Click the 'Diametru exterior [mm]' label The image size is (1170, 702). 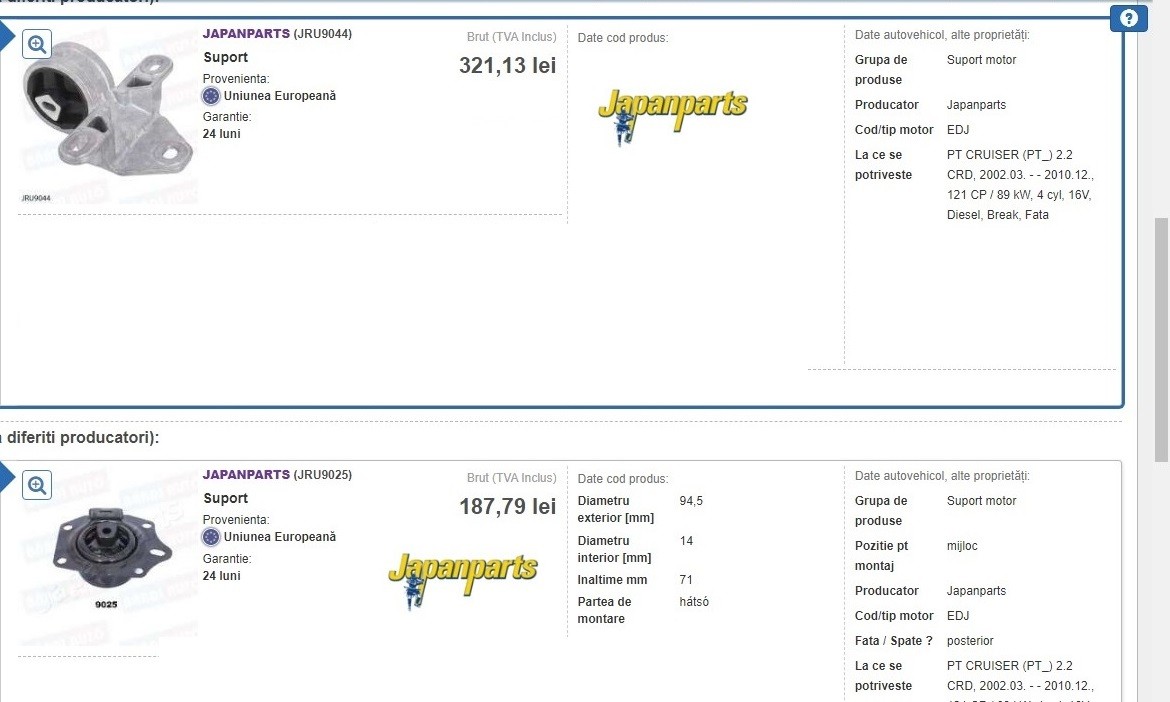coord(616,510)
